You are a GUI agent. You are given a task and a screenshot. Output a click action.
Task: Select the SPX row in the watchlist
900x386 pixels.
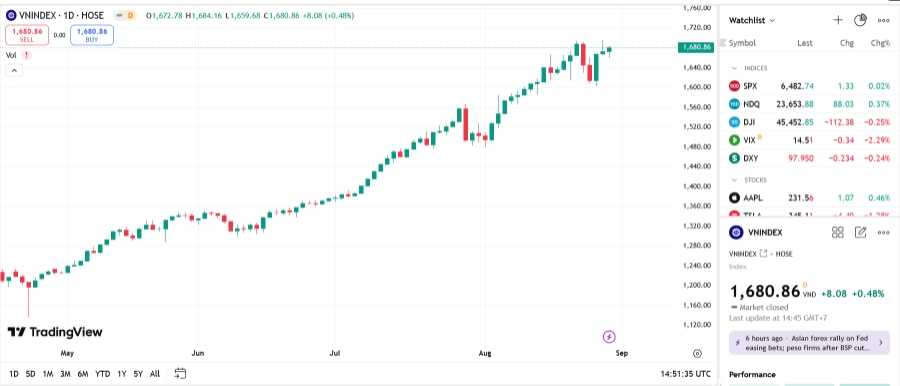pos(809,86)
